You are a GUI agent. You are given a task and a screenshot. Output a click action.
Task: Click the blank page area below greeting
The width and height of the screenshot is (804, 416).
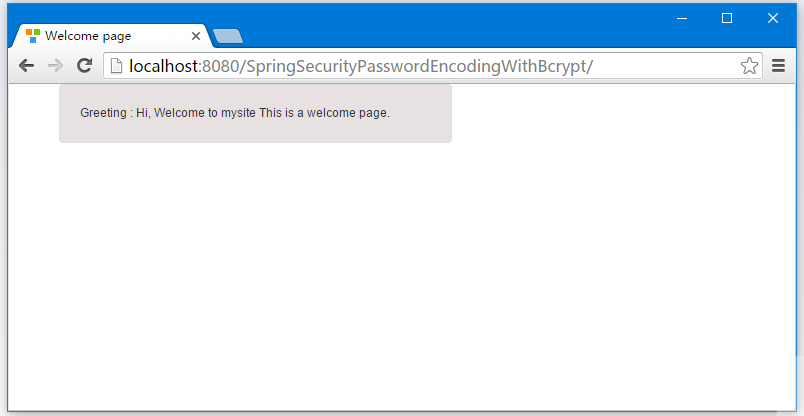(401, 277)
